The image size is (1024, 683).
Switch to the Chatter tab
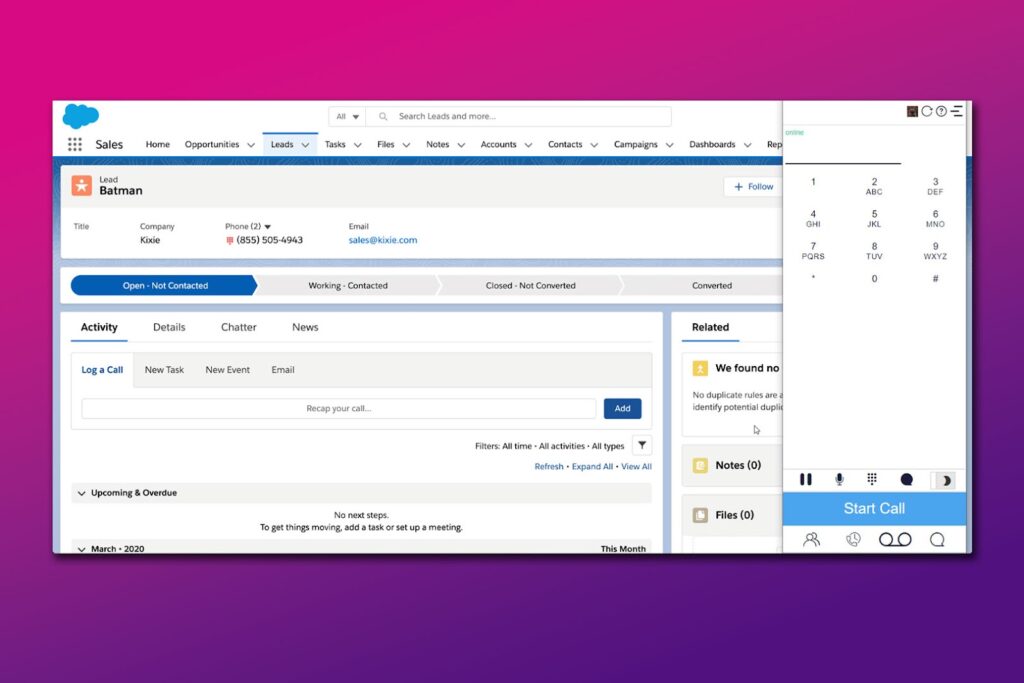click(238, 327)
